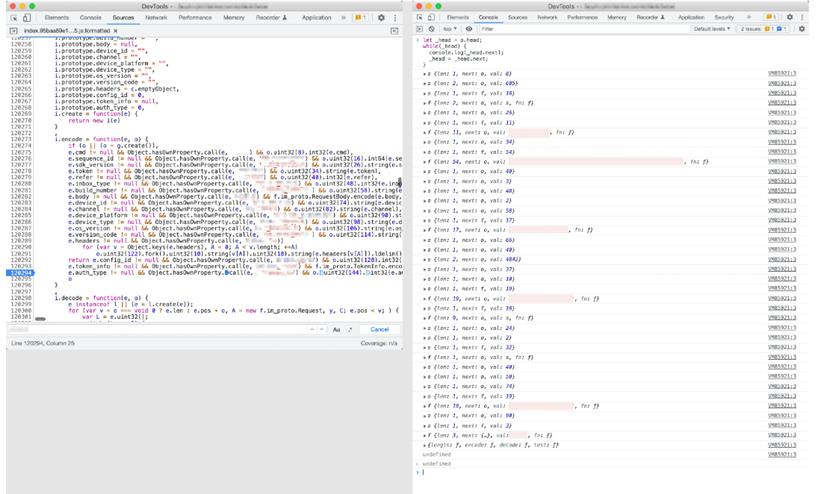
Task: Click warnings badge in right DevTools top bar
Action: (770, 17)
